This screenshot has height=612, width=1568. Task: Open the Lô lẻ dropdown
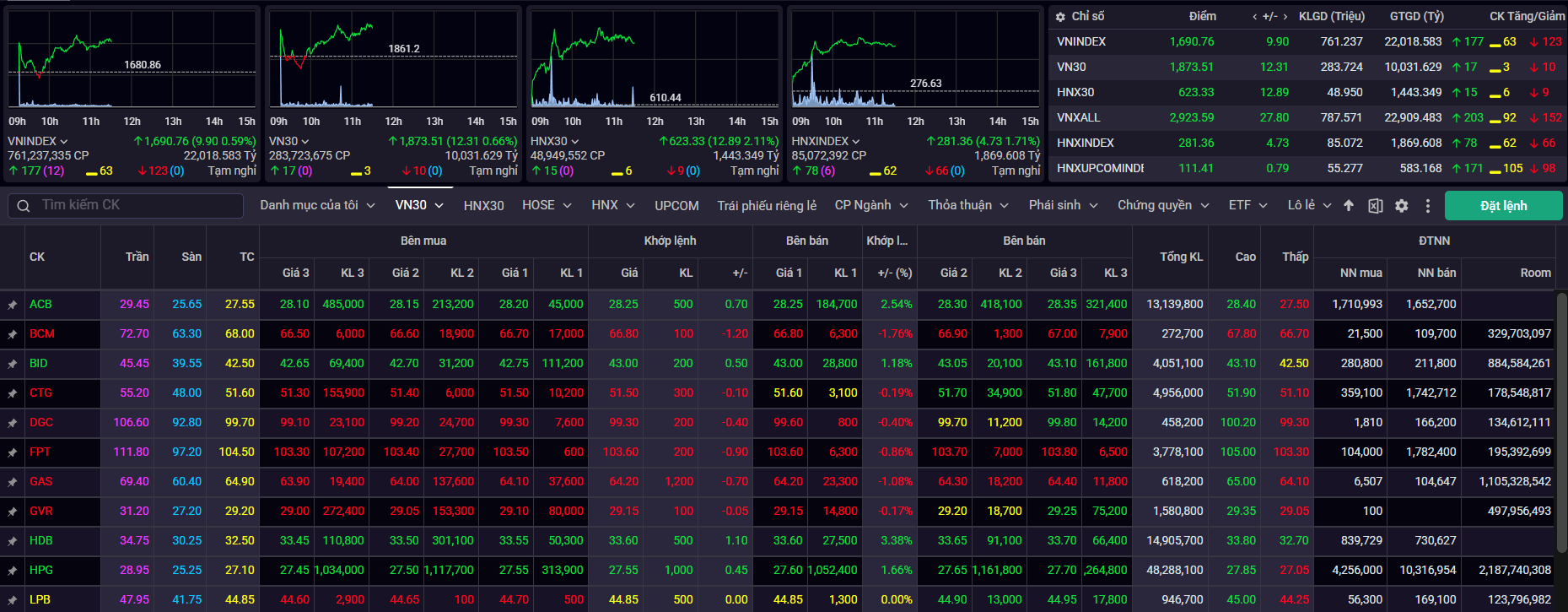click(x=1309, y=205)
